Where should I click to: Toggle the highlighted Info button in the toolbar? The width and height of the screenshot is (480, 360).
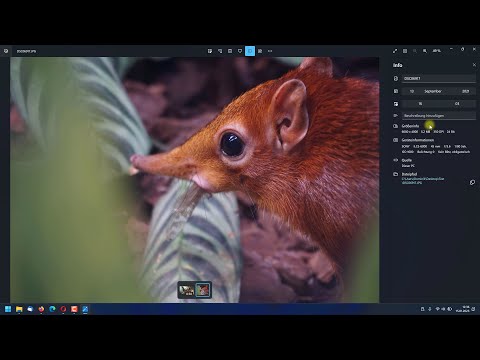point(250,51)
